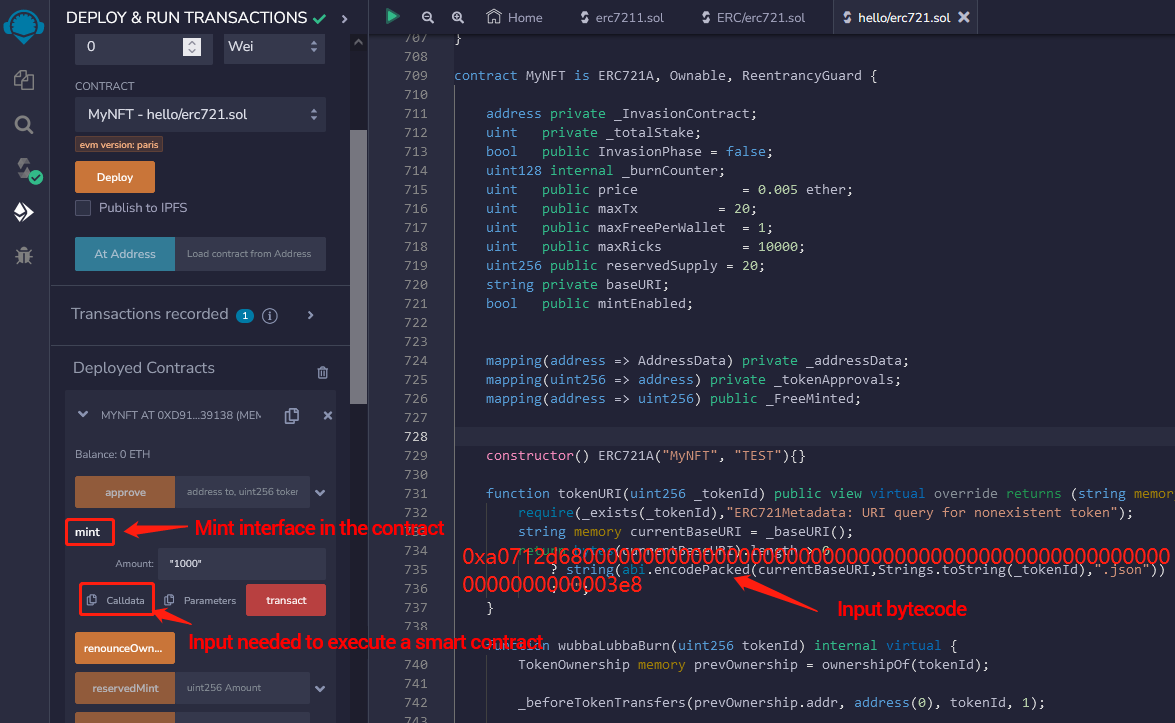Screen dimensions: 1175x723
Task: Click the deploy panel vertical scrollbar
Action: 358,267
